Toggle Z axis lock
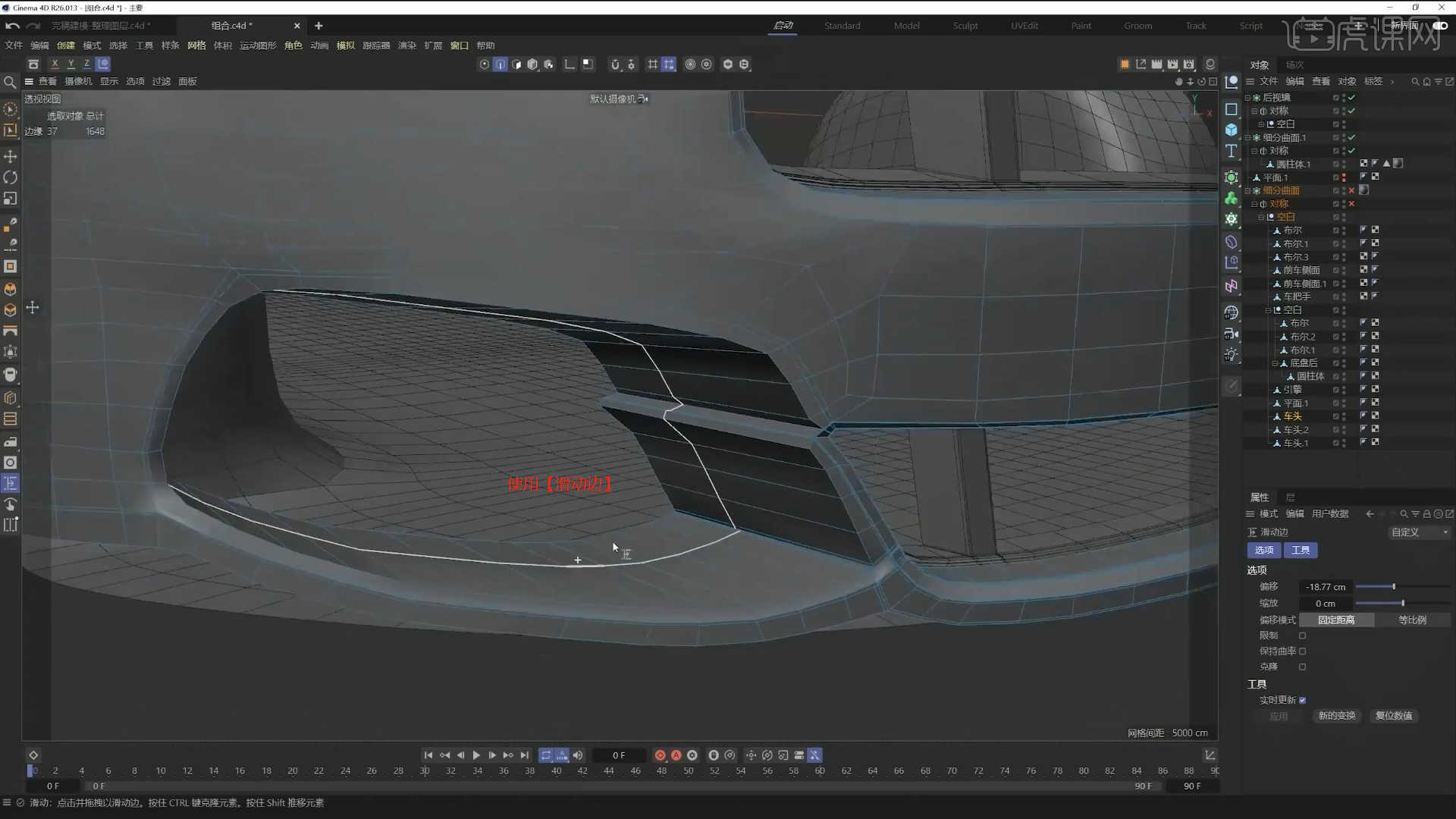The height and width of the screenshot is (819, 1456). pyautogui.click(x=86, y=64)
